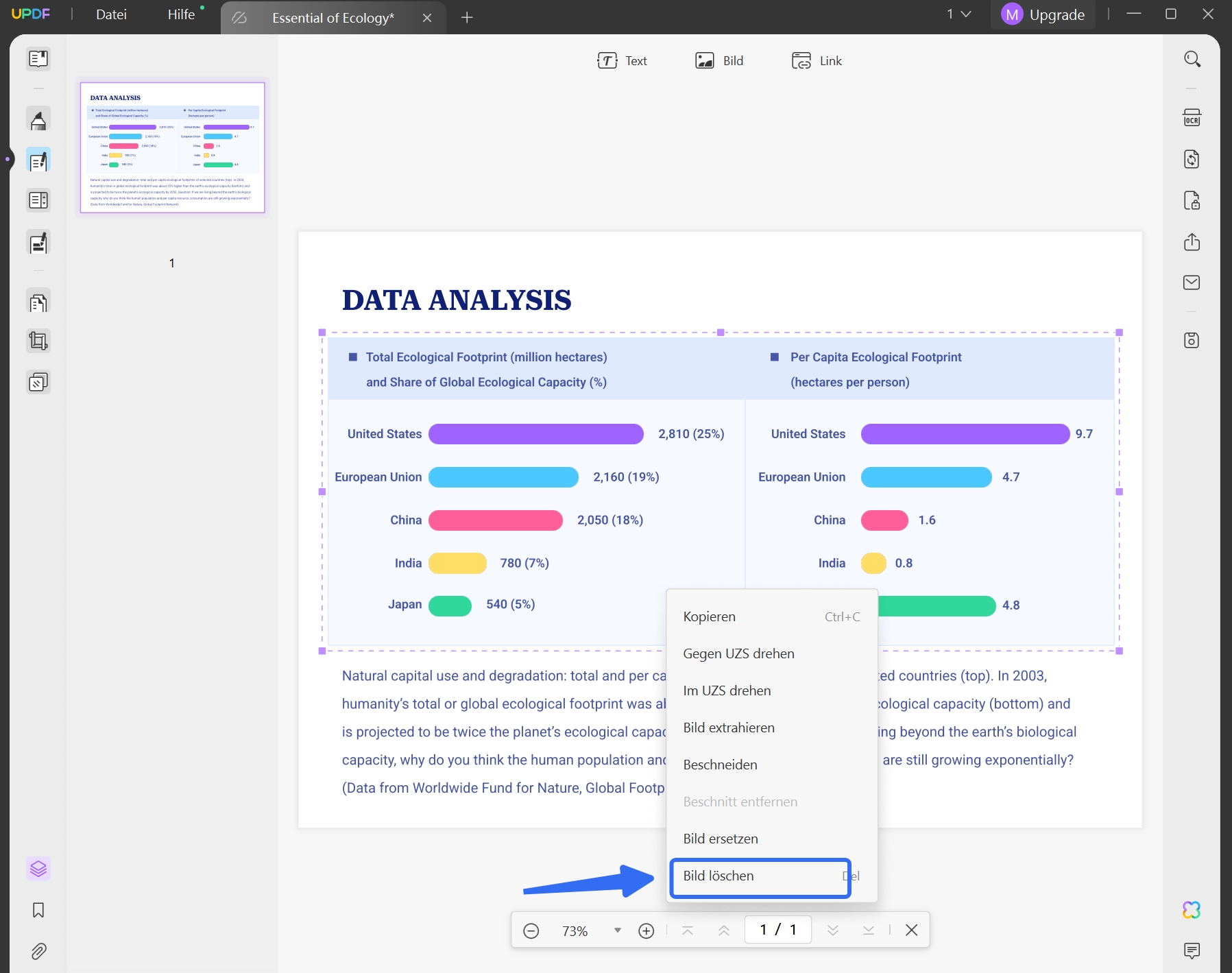1232x973 pixels.
Task: Open the Bookmarks panel icon
Action: (x=38, y=910)
